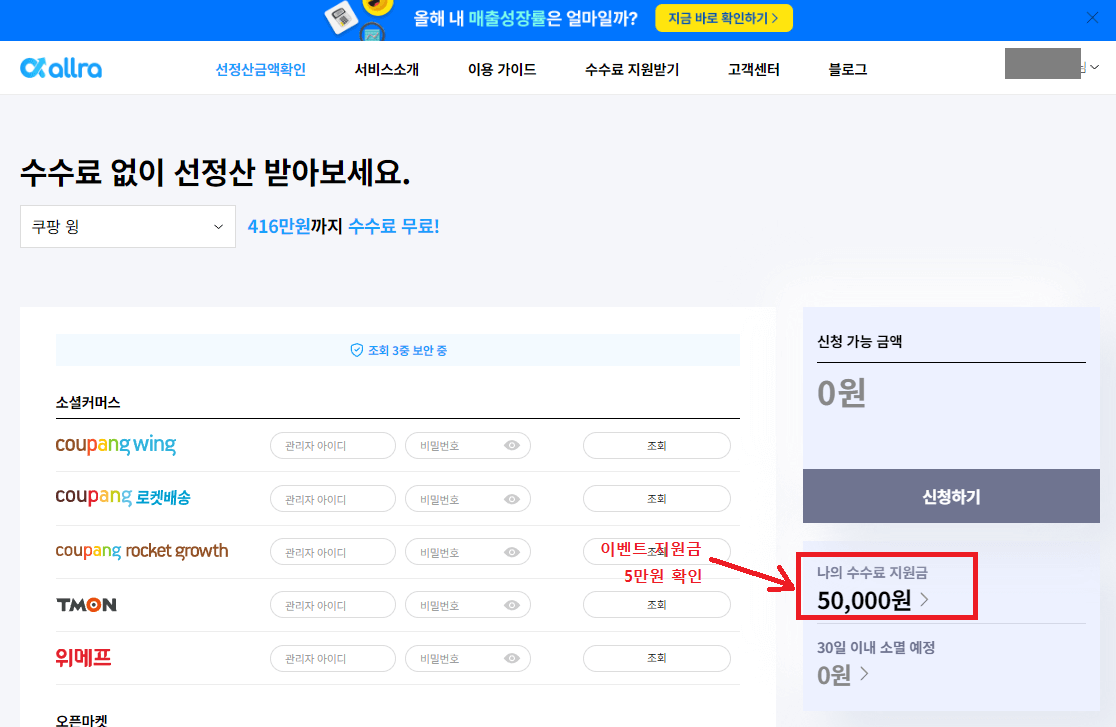Open the 블로그 menu
Image resolution: width=1116 pixels, height=727 pixels.
point(848,69)
